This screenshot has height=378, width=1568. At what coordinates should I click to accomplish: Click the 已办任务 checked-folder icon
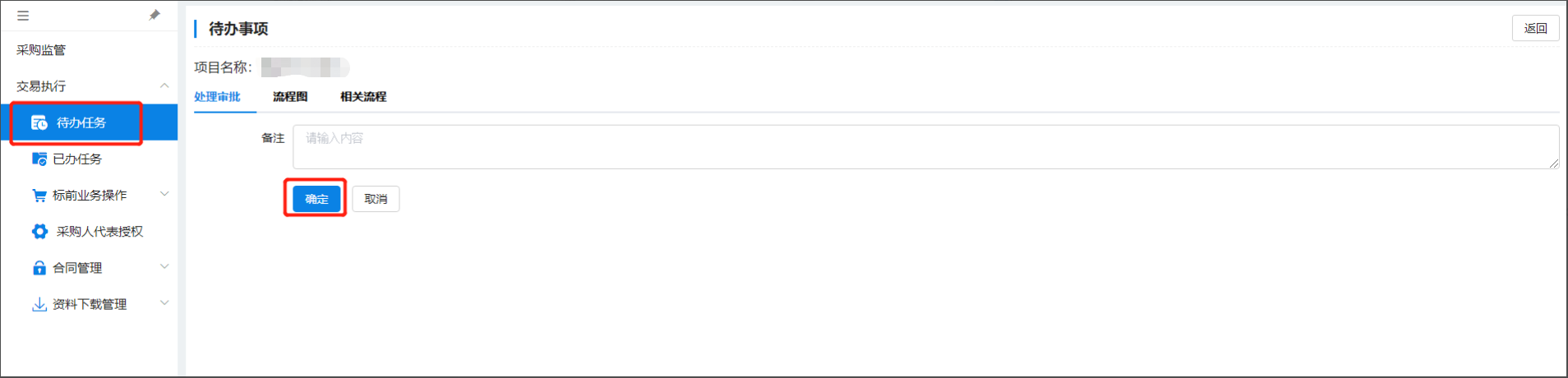coord(39,159)
